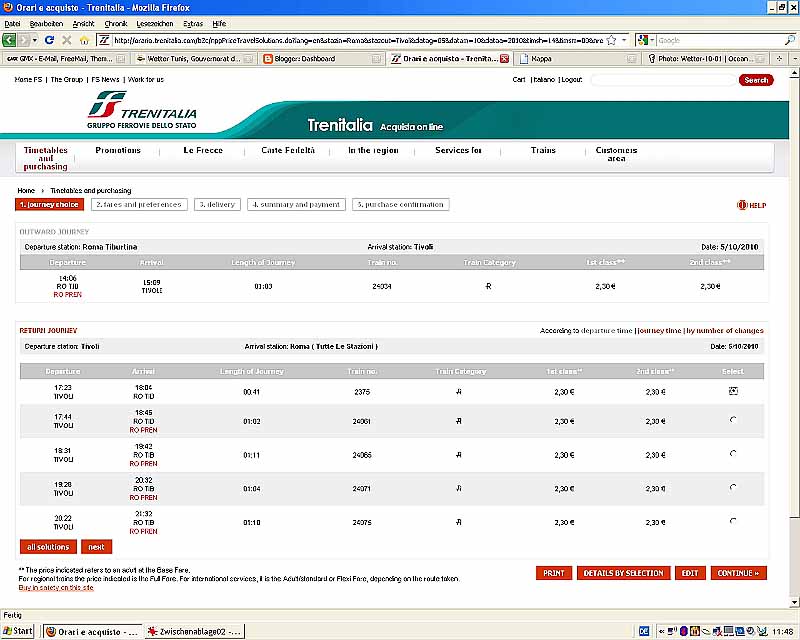
Task: Open the Services for nav item
Action: point(458,150)
